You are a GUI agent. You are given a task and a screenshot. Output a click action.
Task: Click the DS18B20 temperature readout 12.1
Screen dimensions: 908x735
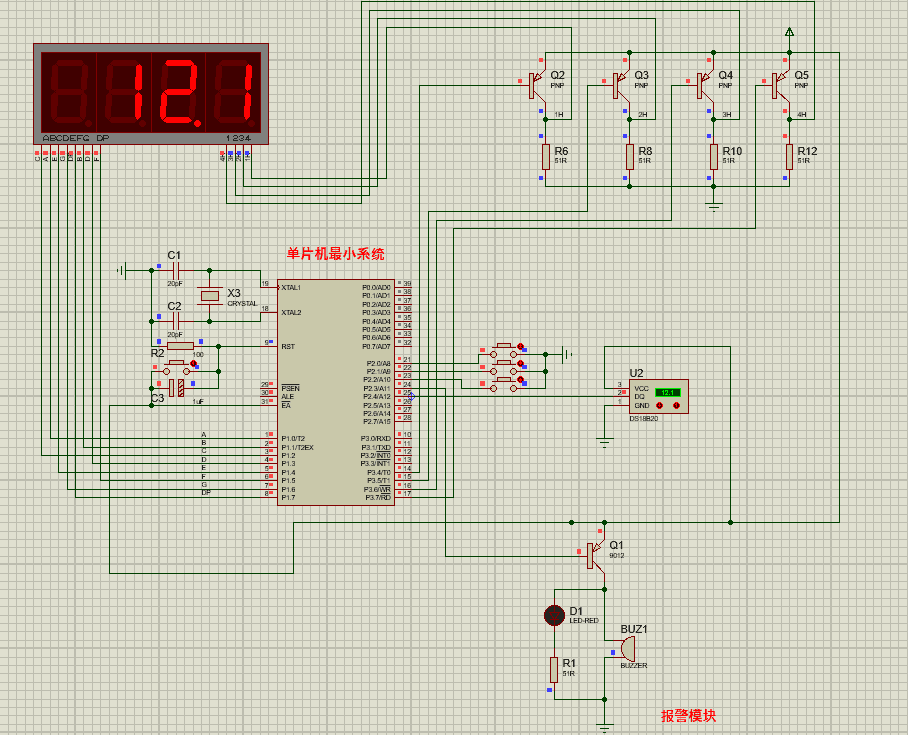click(668, 393)
